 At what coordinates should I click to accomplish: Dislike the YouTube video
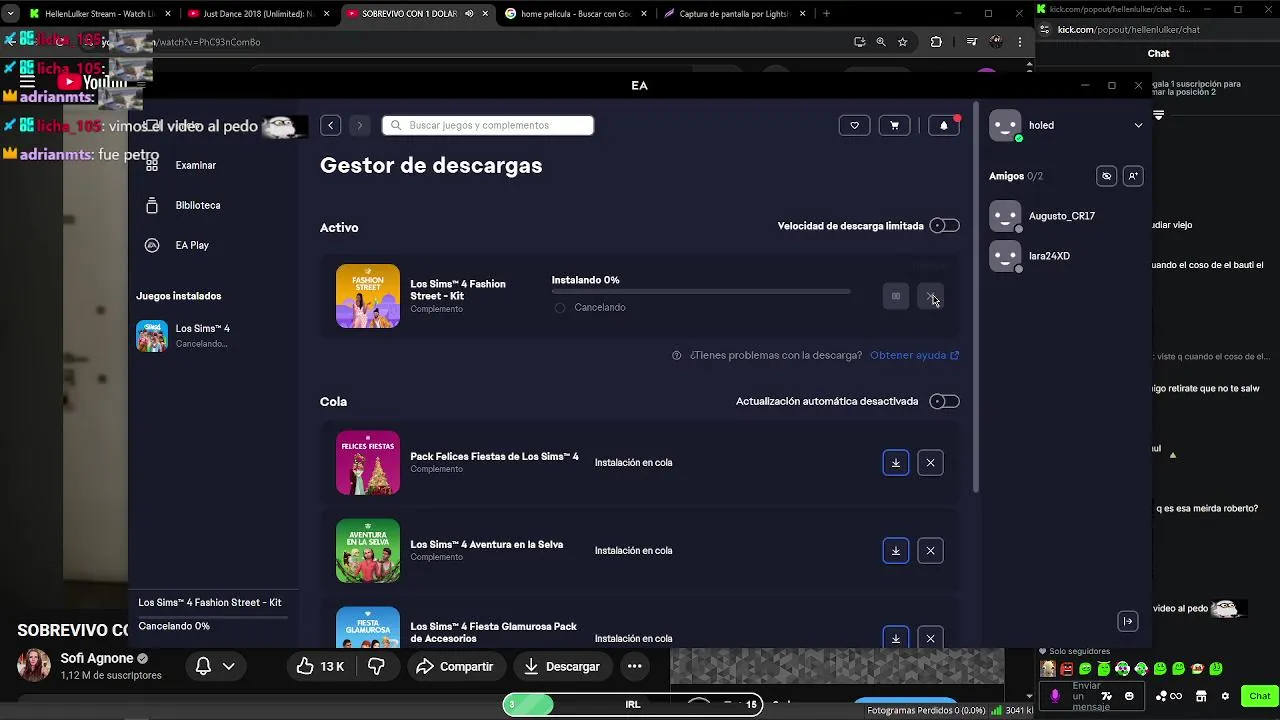(x=376, y=666)
